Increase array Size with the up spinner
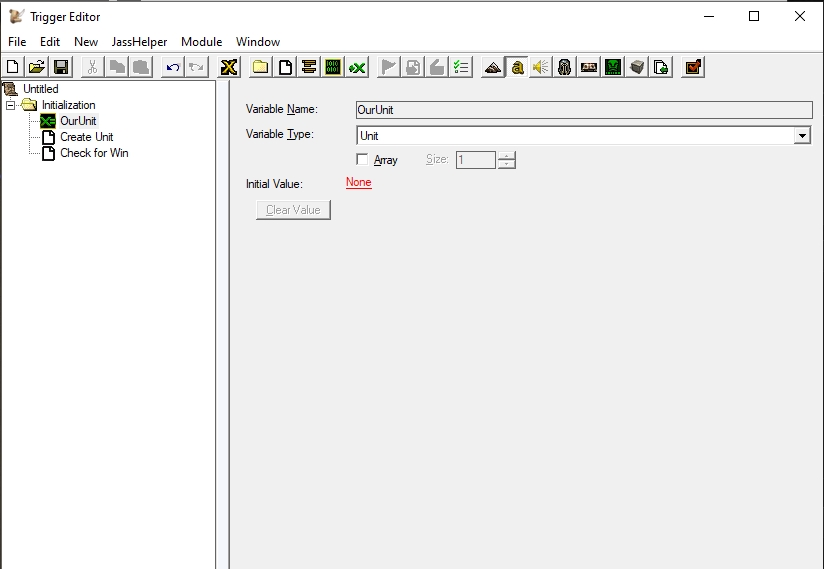 [507, 156]
